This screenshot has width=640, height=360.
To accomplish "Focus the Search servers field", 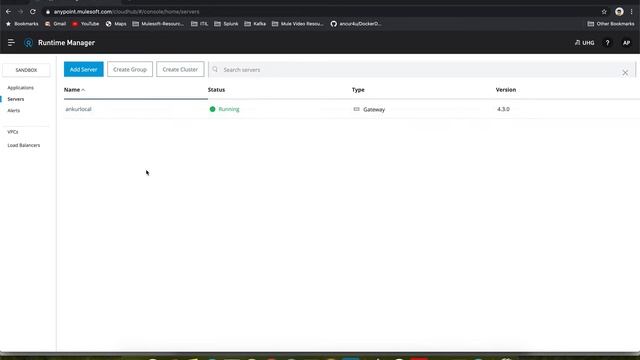I will (x=422, y=70).
